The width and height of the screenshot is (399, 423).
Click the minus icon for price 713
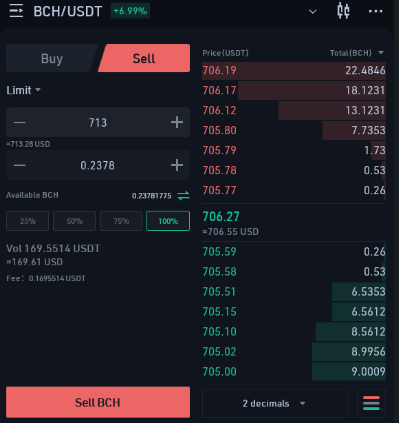pyautogui.click(x=20, y=122)
